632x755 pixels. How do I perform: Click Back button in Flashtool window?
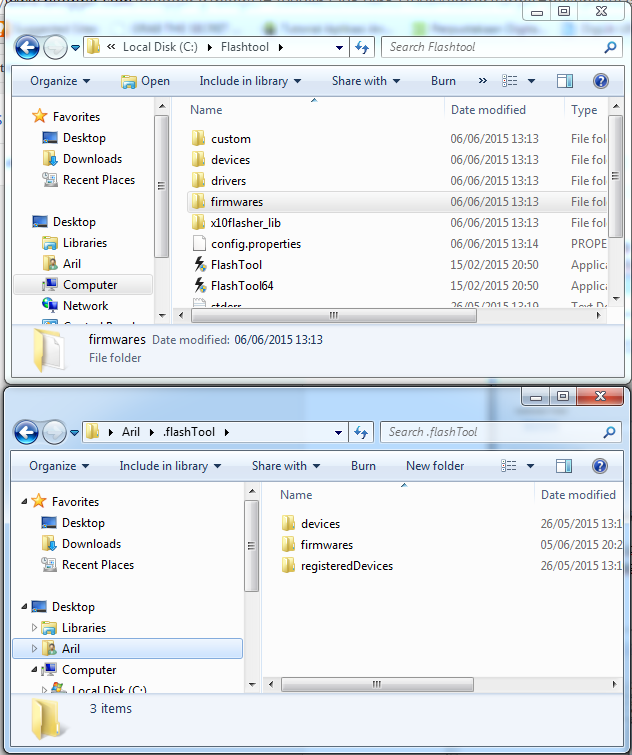click(x=27, y=47)
